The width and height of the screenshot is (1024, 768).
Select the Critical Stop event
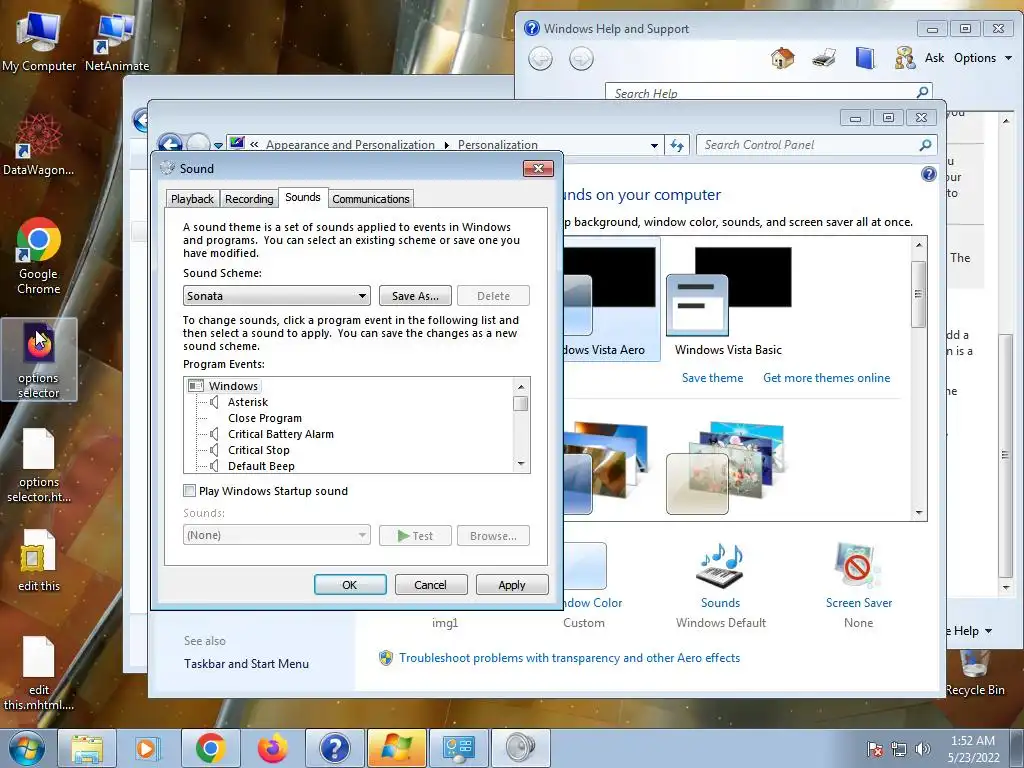point(259,450)
